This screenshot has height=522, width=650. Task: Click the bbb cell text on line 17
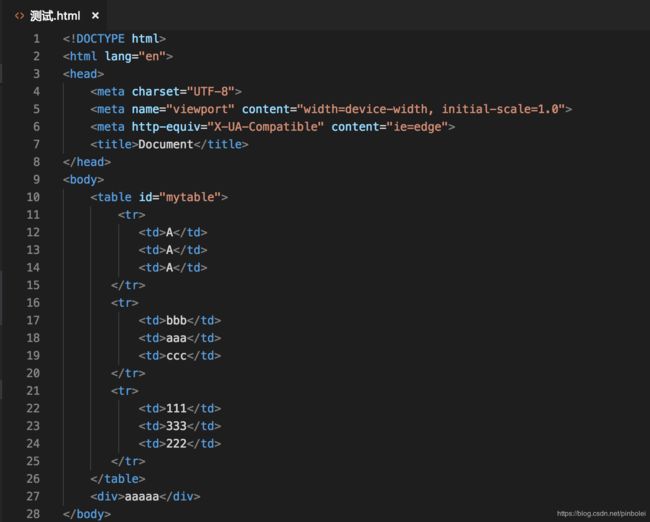176,320
